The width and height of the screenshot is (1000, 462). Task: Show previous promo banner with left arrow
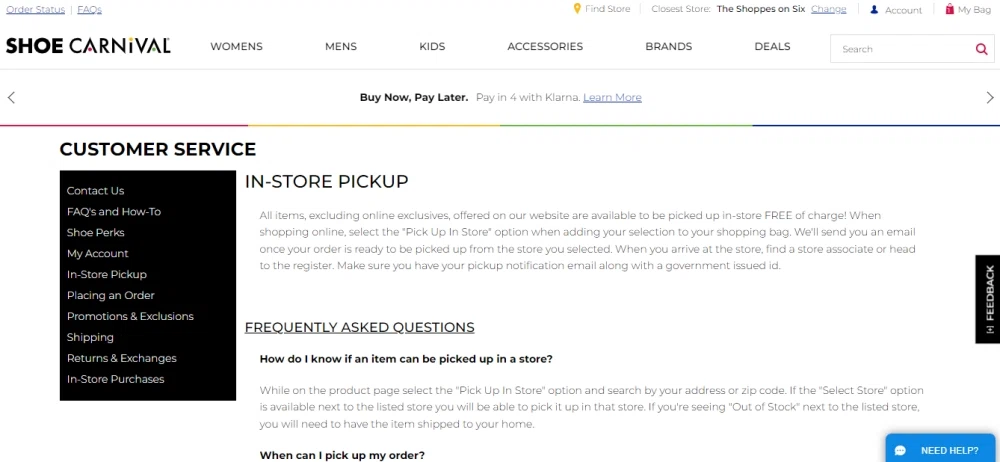point(11,97)
